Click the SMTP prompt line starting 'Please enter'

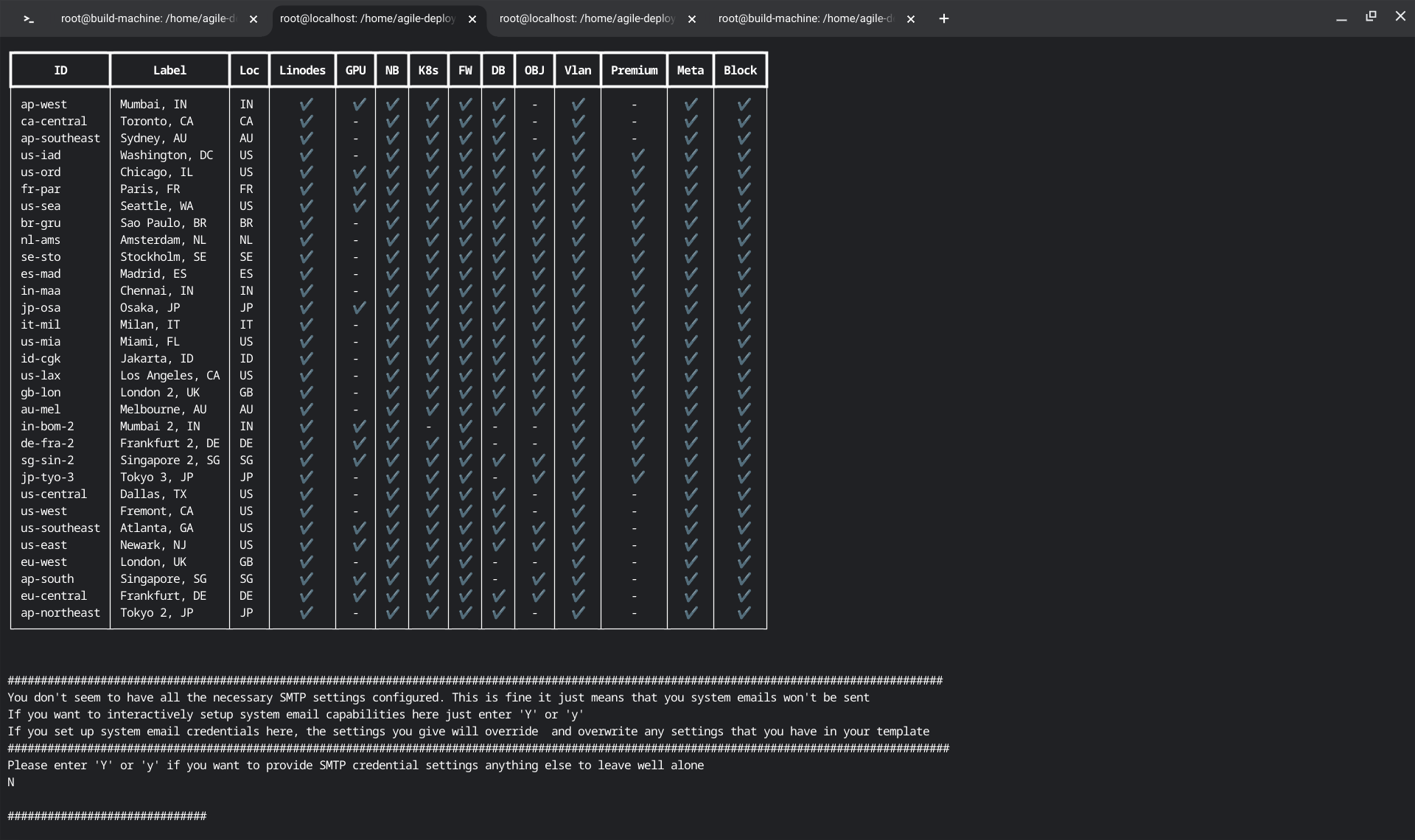pyautogui.click(x=355, y=766)
